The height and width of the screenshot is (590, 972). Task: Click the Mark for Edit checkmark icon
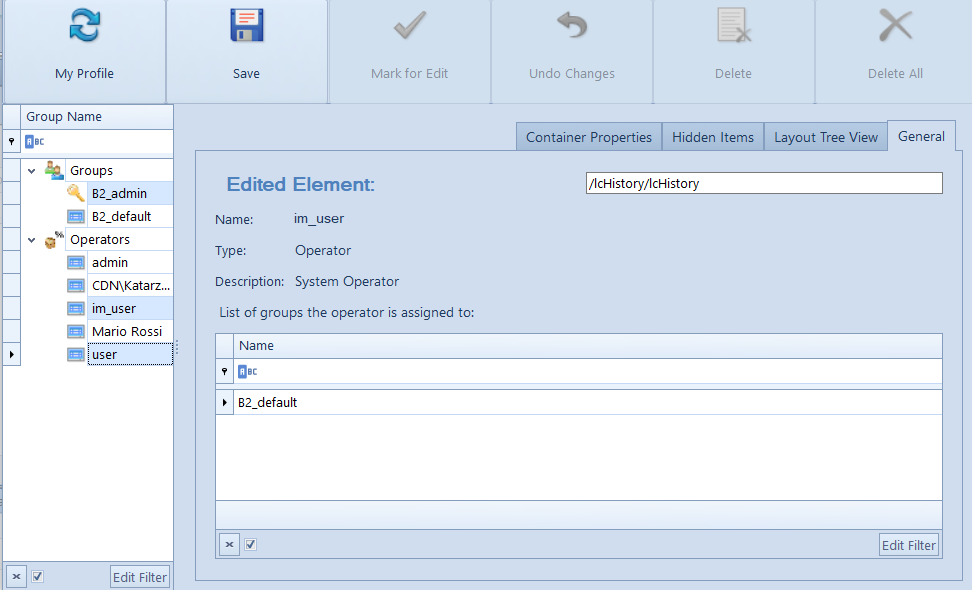(x=409, y=26)
